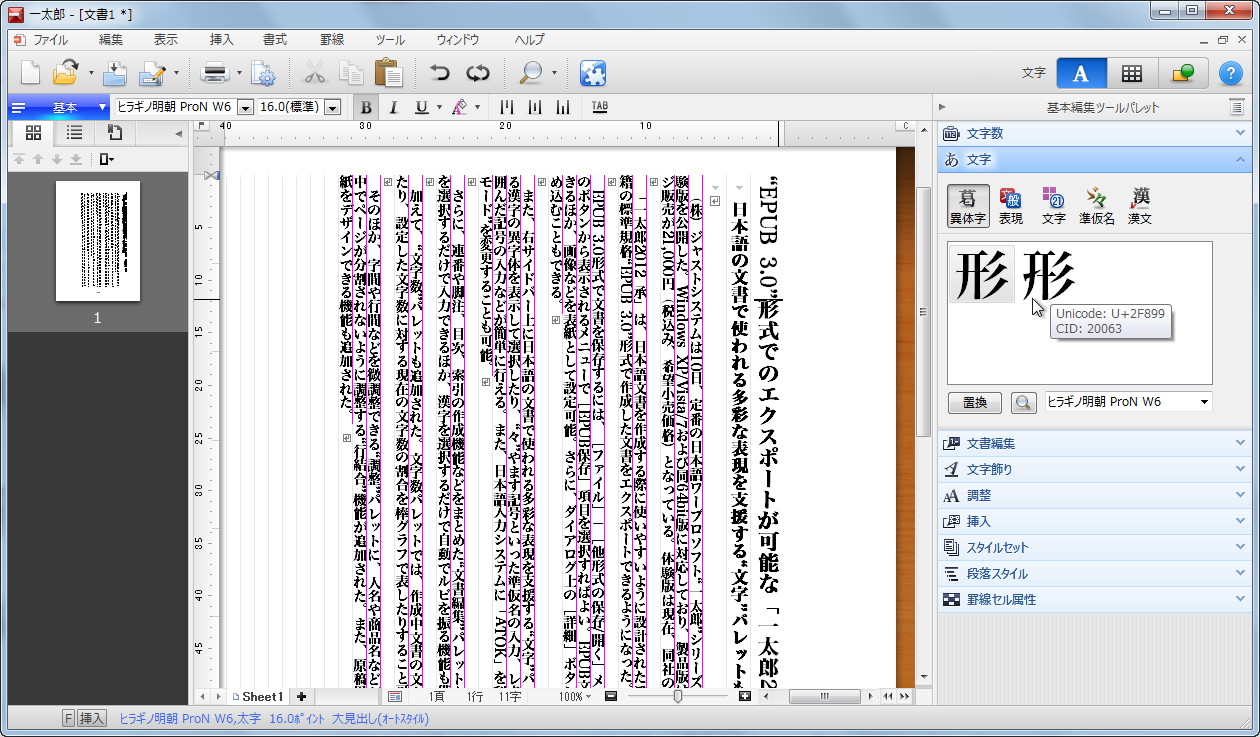Image resolution: width=1260 pixels, height=737 pixels.
Task: Open the text decoration color tool
Action: tap(459, 107)
